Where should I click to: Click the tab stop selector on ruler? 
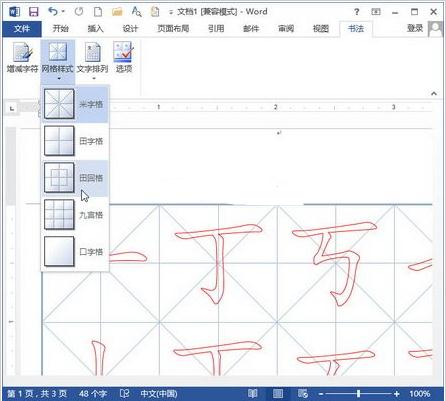[12, 108]
